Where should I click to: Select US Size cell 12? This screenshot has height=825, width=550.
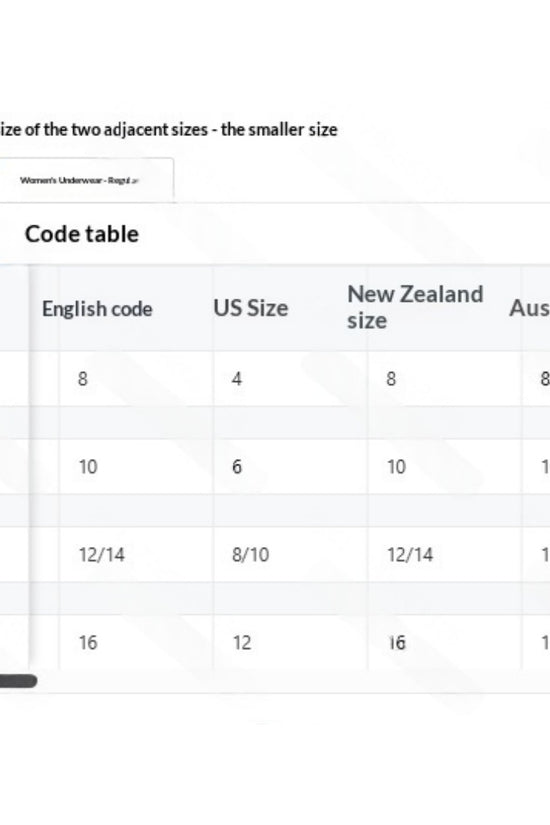[x=242, y=642]
